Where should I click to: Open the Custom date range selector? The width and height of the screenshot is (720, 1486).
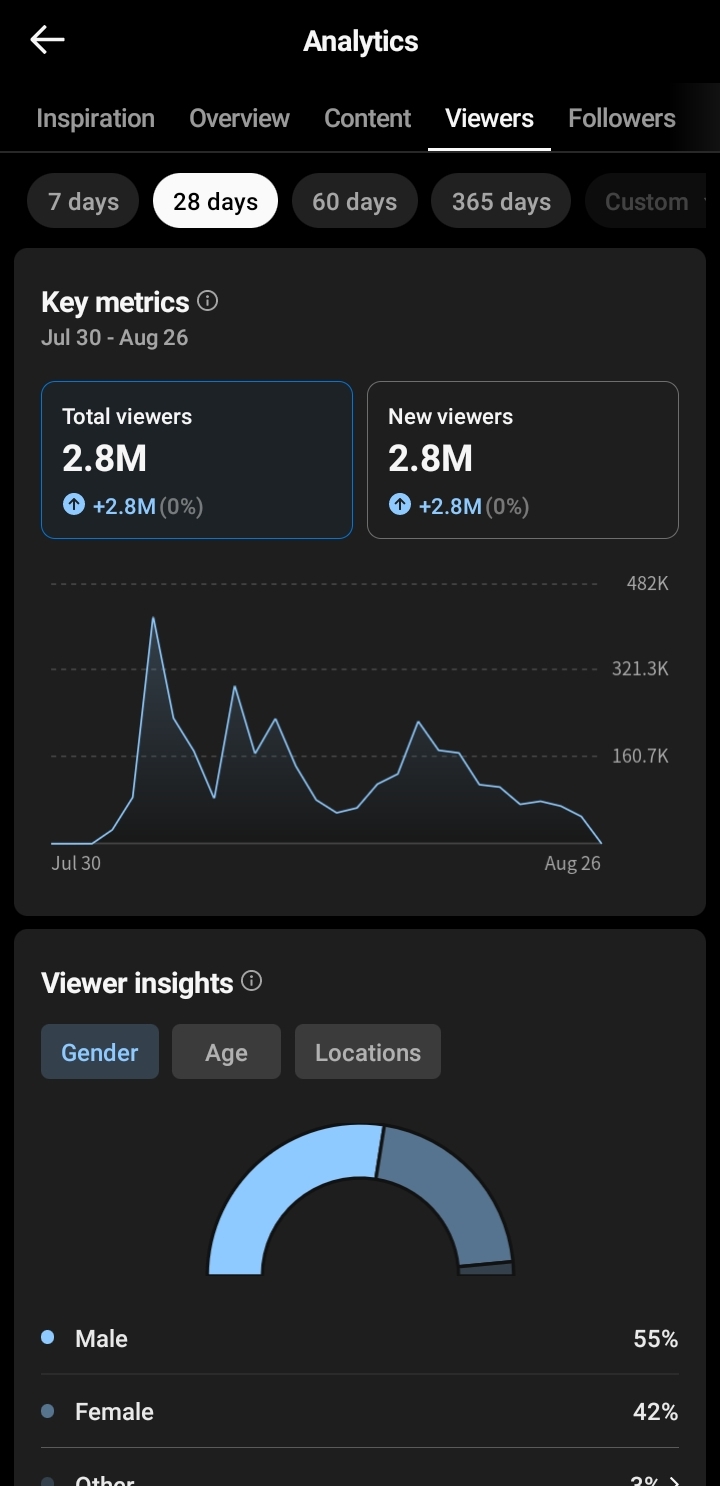click(646, 201)
